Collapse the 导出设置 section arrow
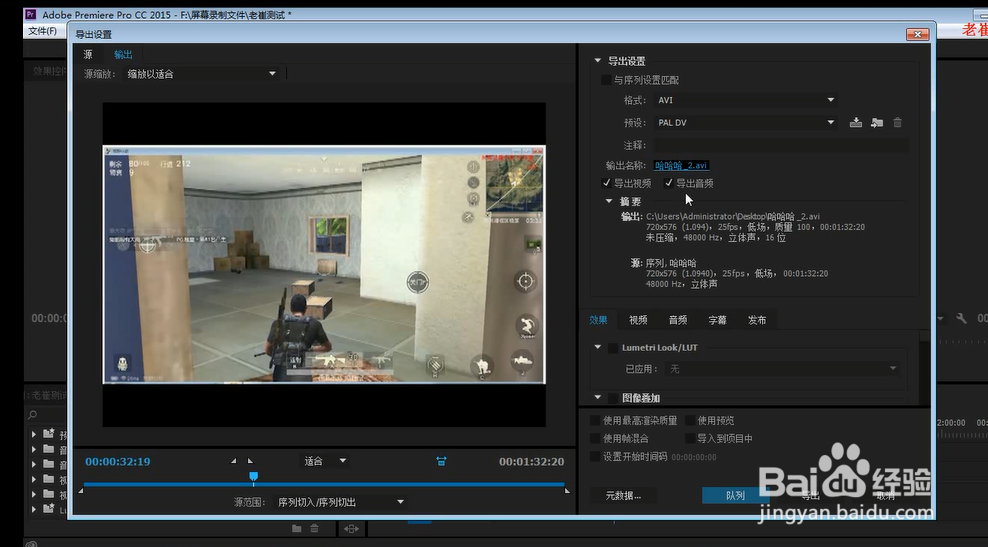The height and width of the screenshot is (547, 988). [597, 60]
